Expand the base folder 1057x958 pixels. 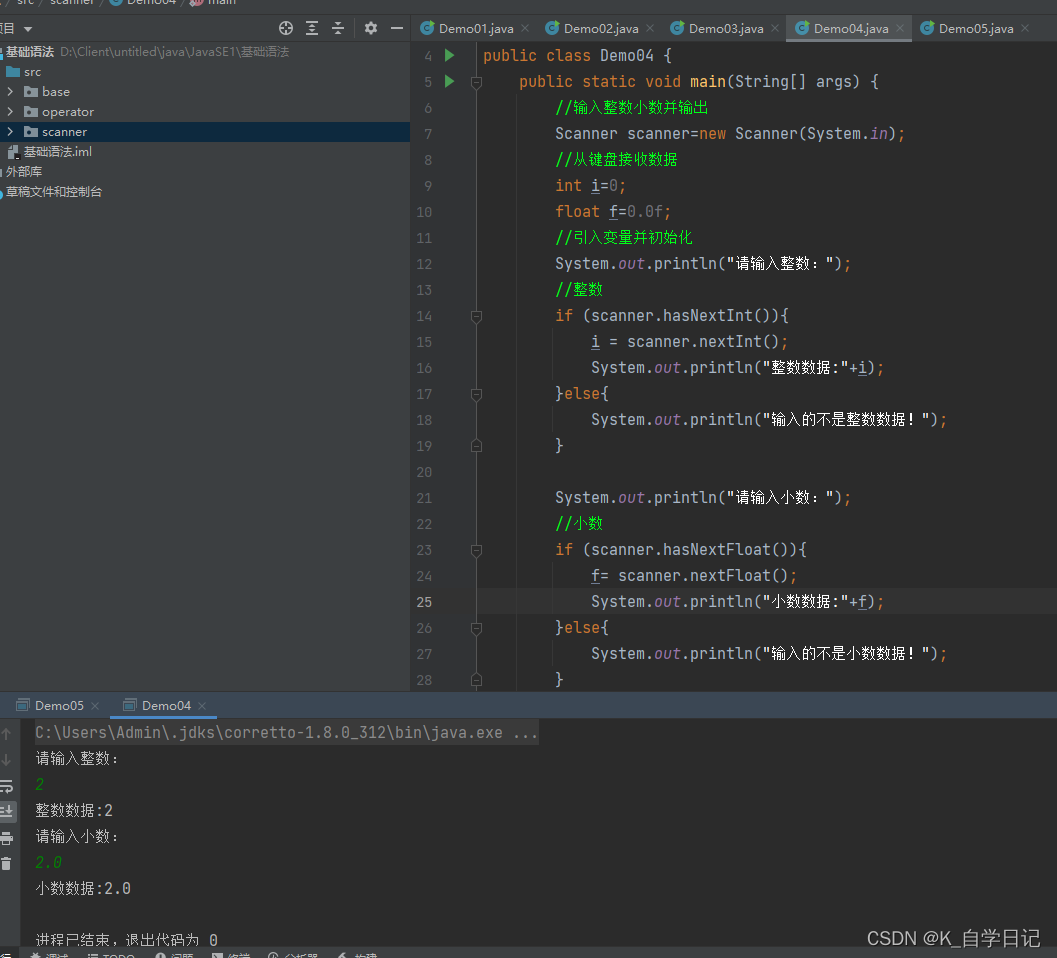10,92
